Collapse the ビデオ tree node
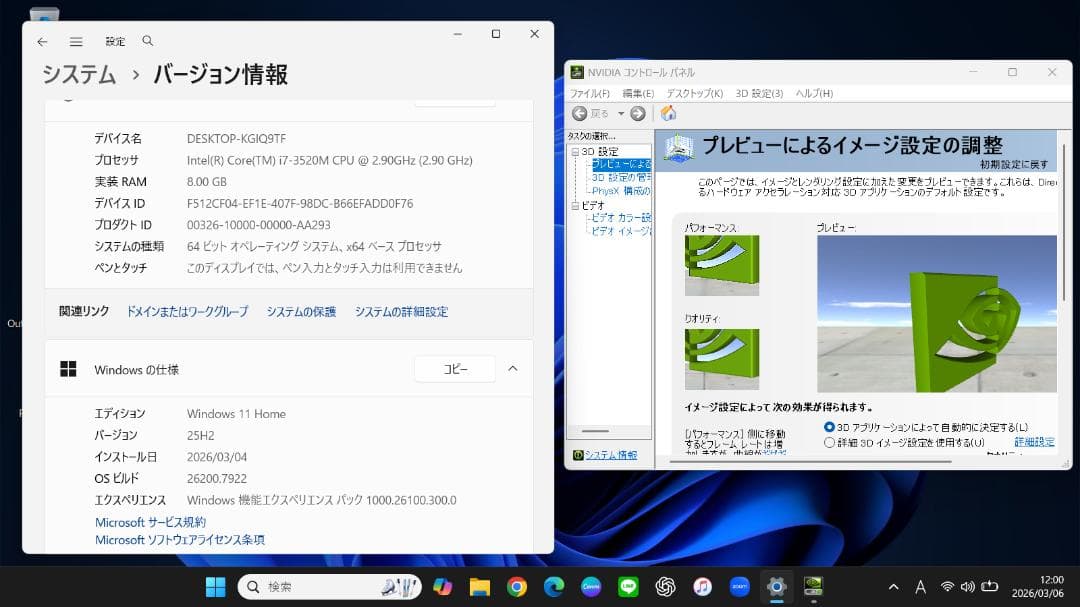This screenshot has width=1080, height=607. tap(575, 205)
